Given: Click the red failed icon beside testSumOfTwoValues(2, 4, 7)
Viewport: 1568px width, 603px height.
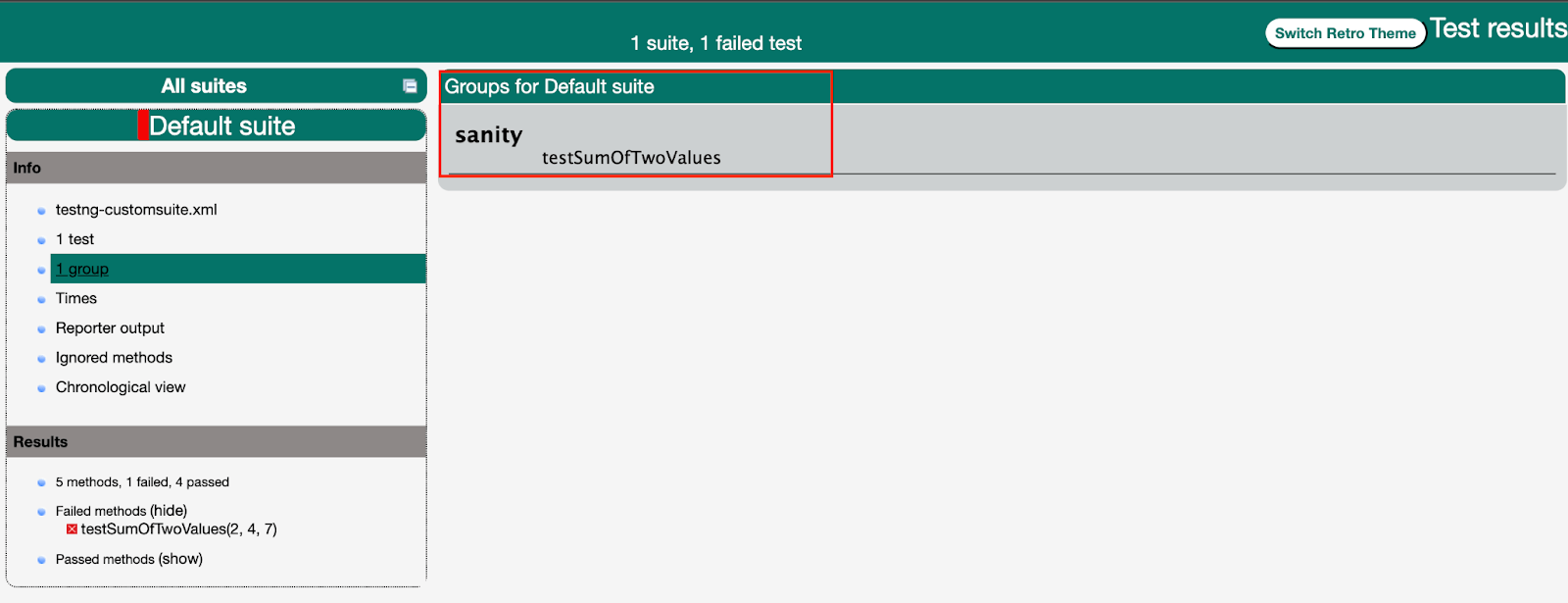Looking at the screenshot, I should coord(72,529).
